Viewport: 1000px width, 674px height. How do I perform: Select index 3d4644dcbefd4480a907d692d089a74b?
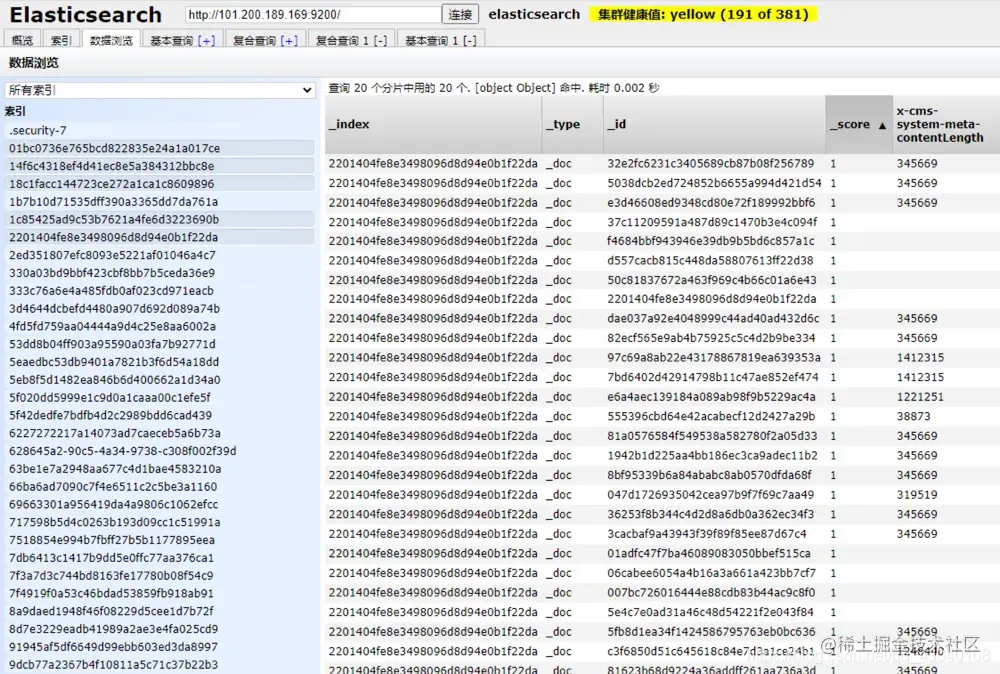click(159, 309)
